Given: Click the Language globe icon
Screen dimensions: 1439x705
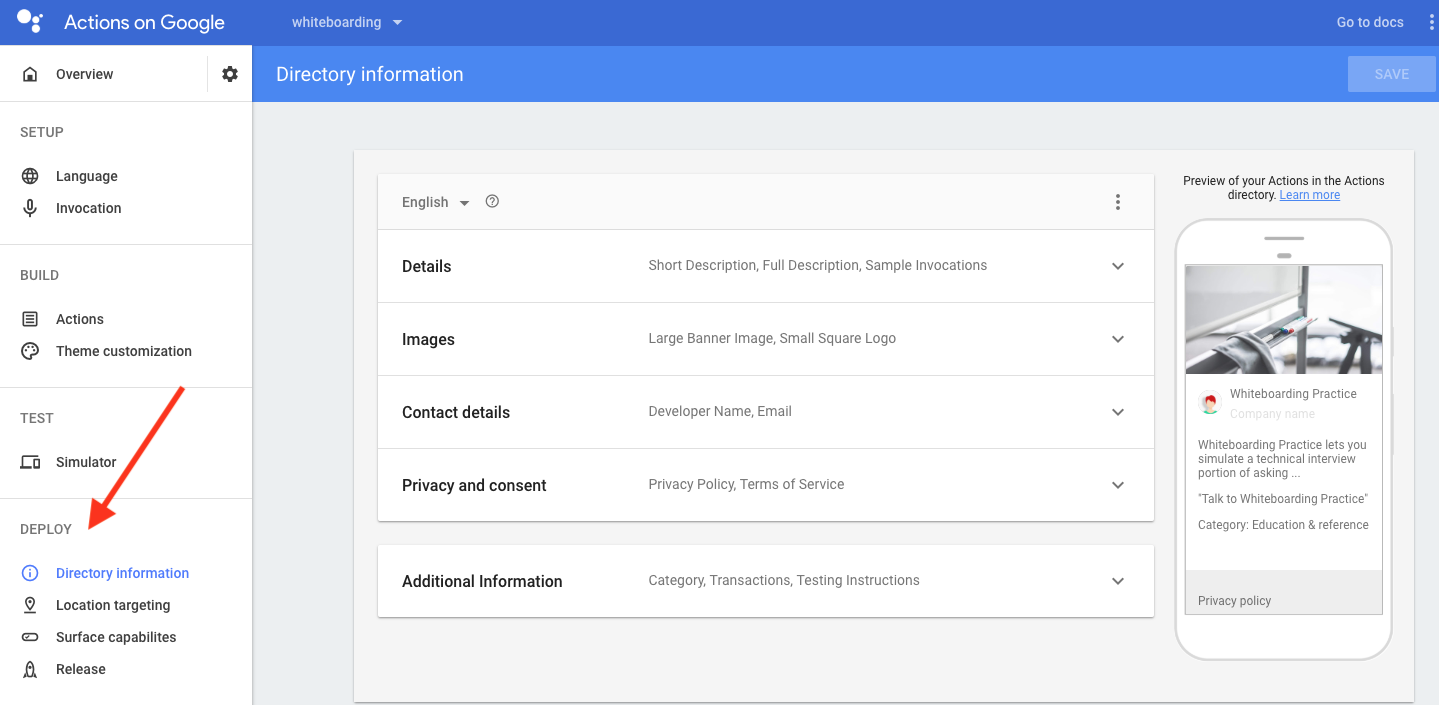Looking at the screenshot, I should pyautogui.click(x=30, y=176).
